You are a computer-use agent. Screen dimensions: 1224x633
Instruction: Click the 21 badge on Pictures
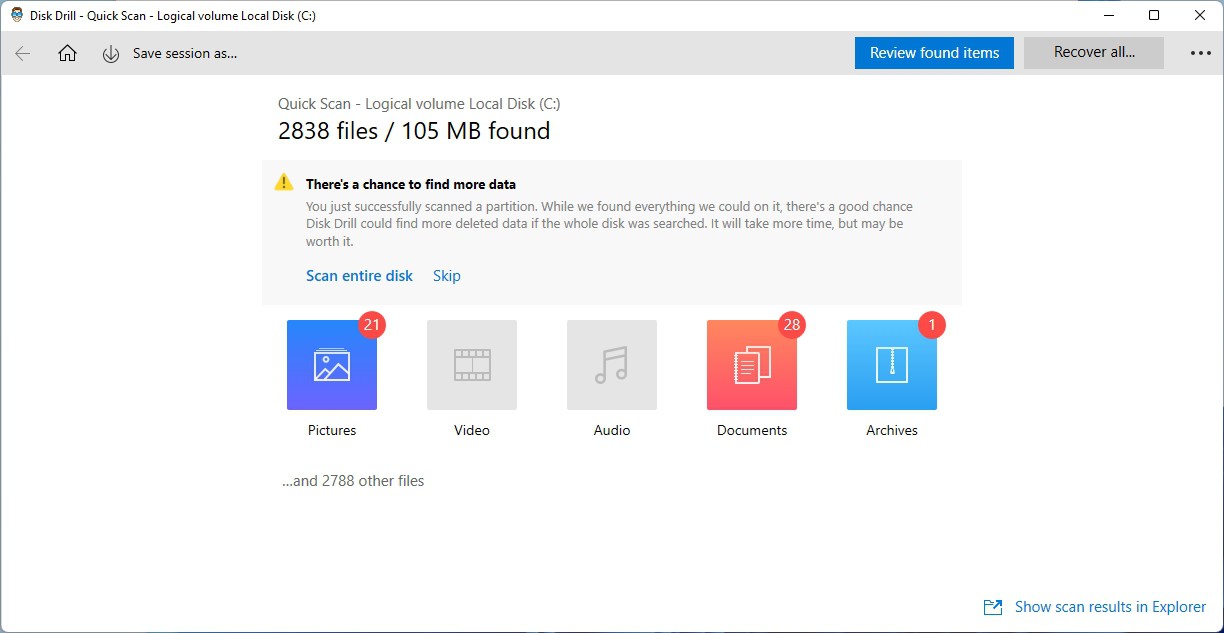(372, 325)
